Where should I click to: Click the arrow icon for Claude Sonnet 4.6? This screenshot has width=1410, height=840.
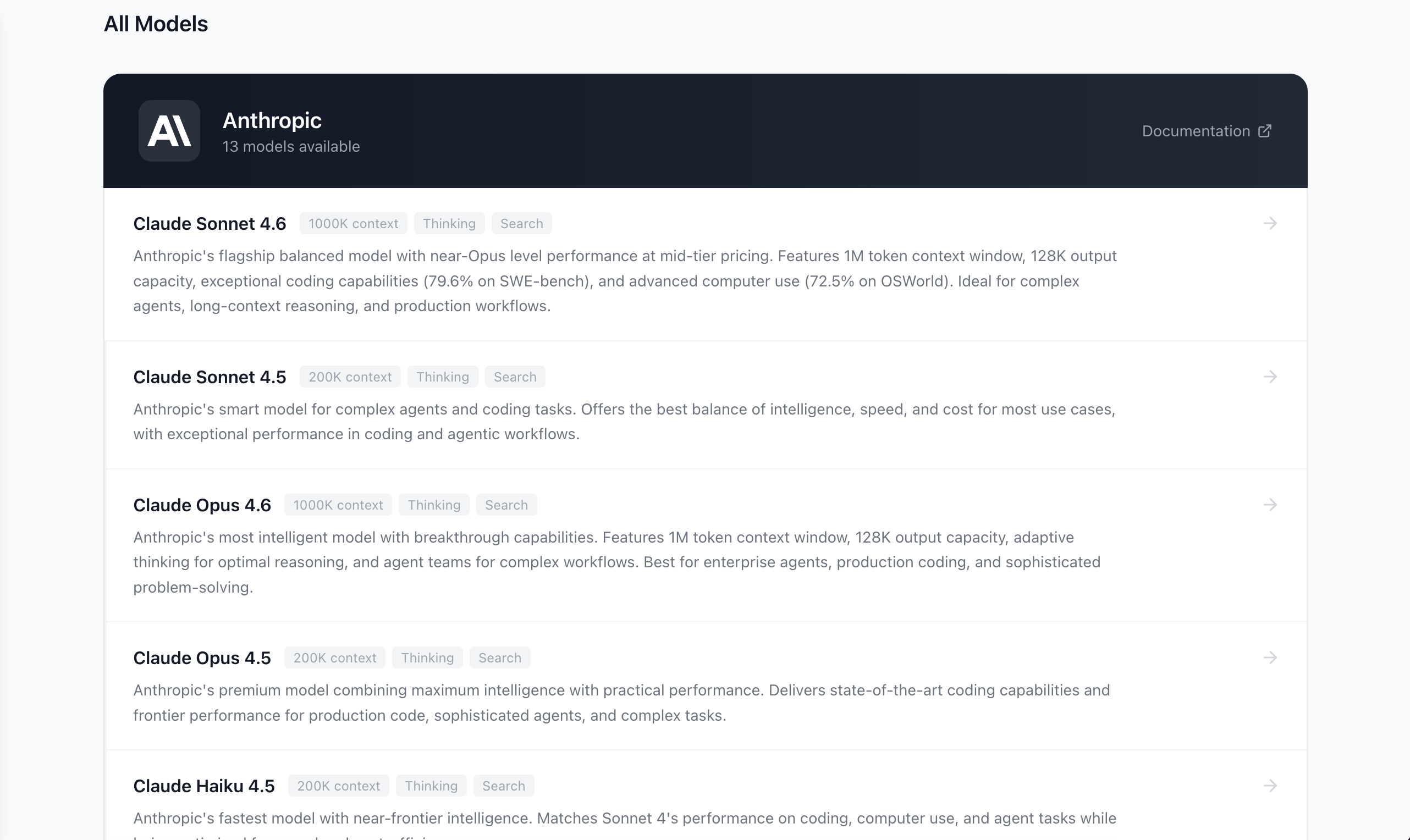tap(1270, 224)
